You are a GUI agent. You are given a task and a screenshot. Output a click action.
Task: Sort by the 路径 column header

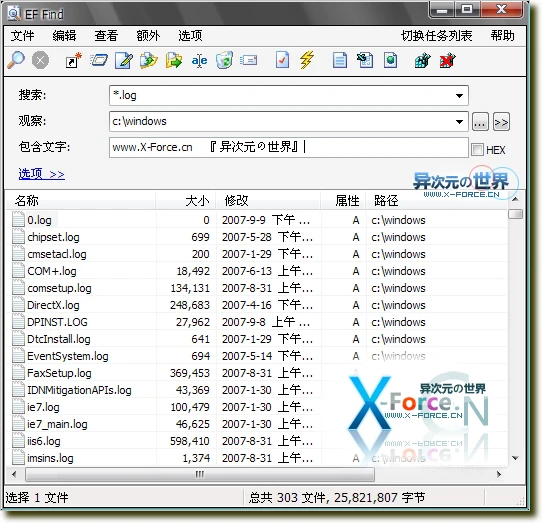tap(437, 200)
